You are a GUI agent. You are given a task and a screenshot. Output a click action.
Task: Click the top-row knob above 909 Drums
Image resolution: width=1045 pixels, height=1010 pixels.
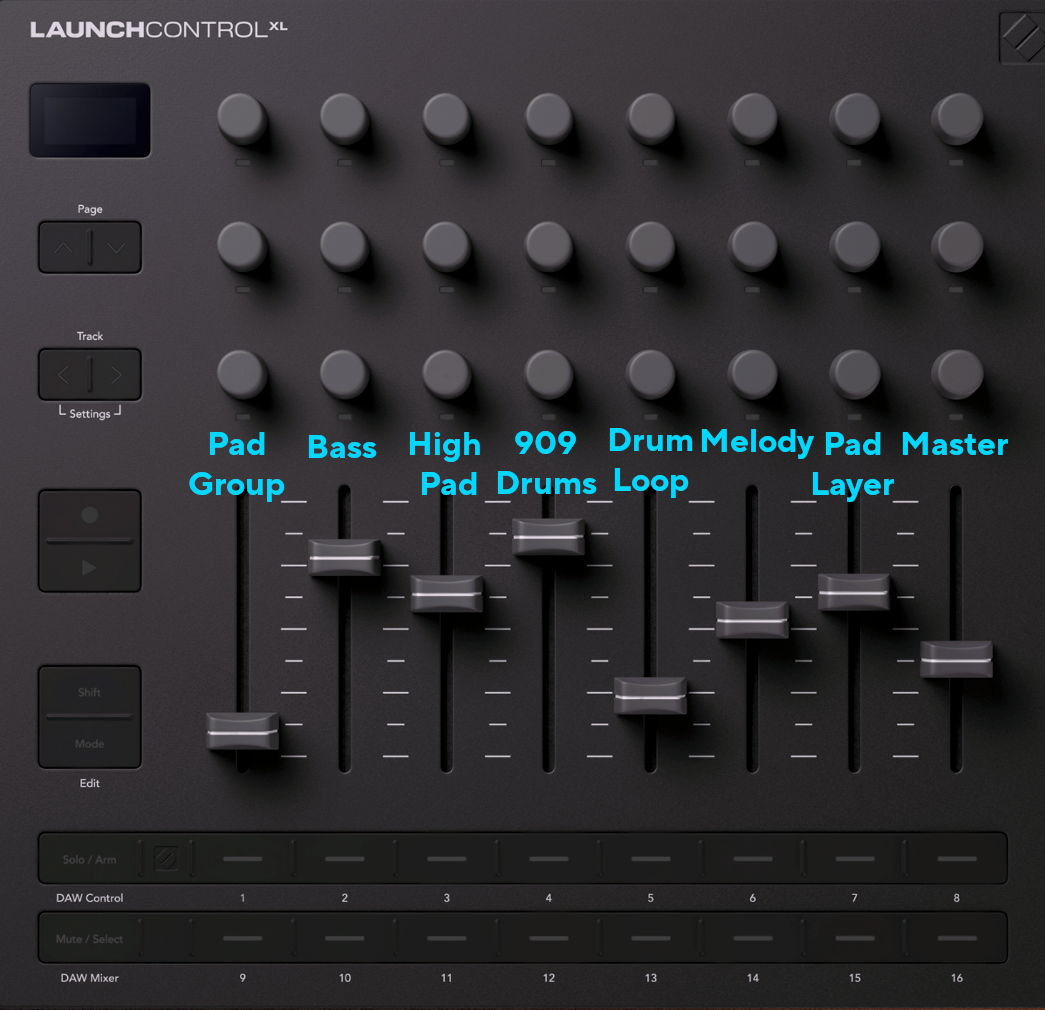548,119
